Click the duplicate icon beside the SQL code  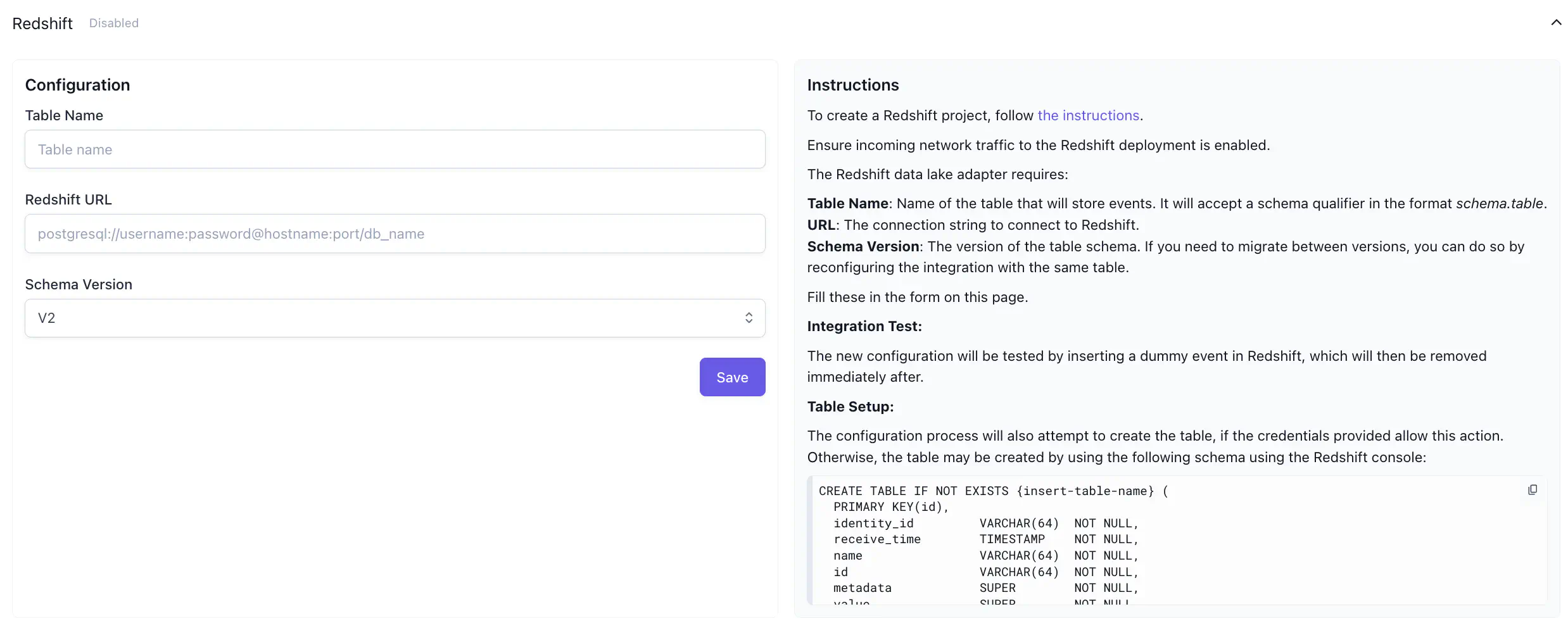[1533, 489]
